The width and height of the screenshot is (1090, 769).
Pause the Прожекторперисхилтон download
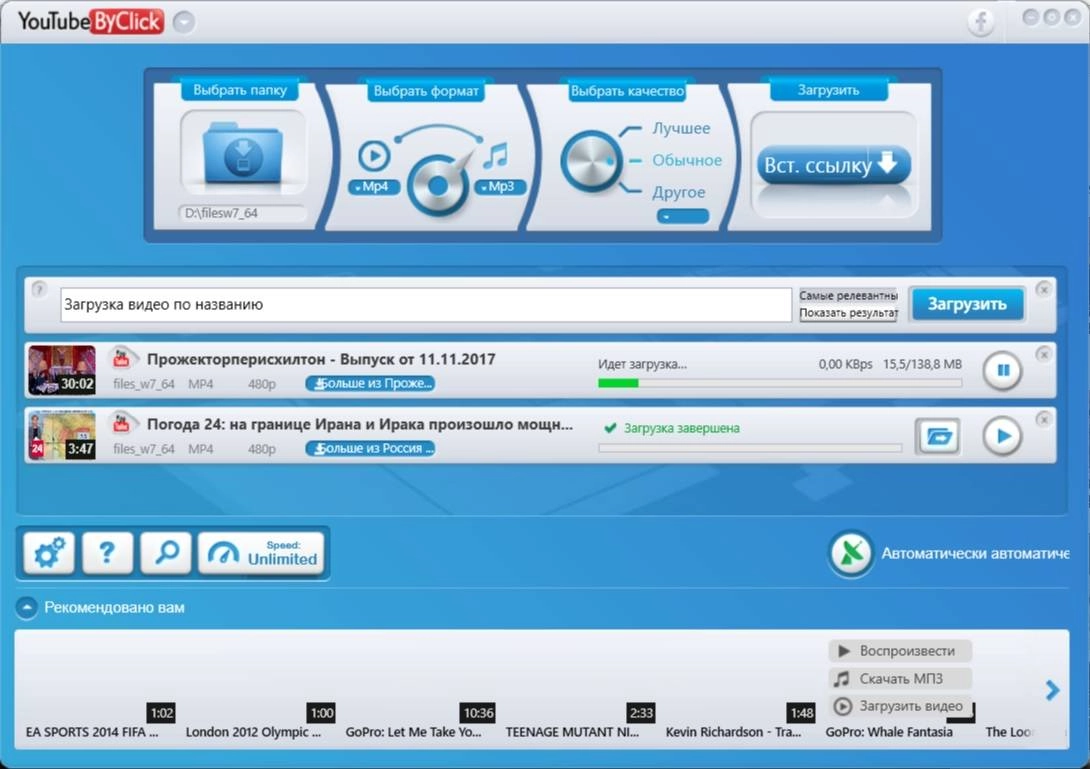pyautogui.click(x=1002, y=371)
